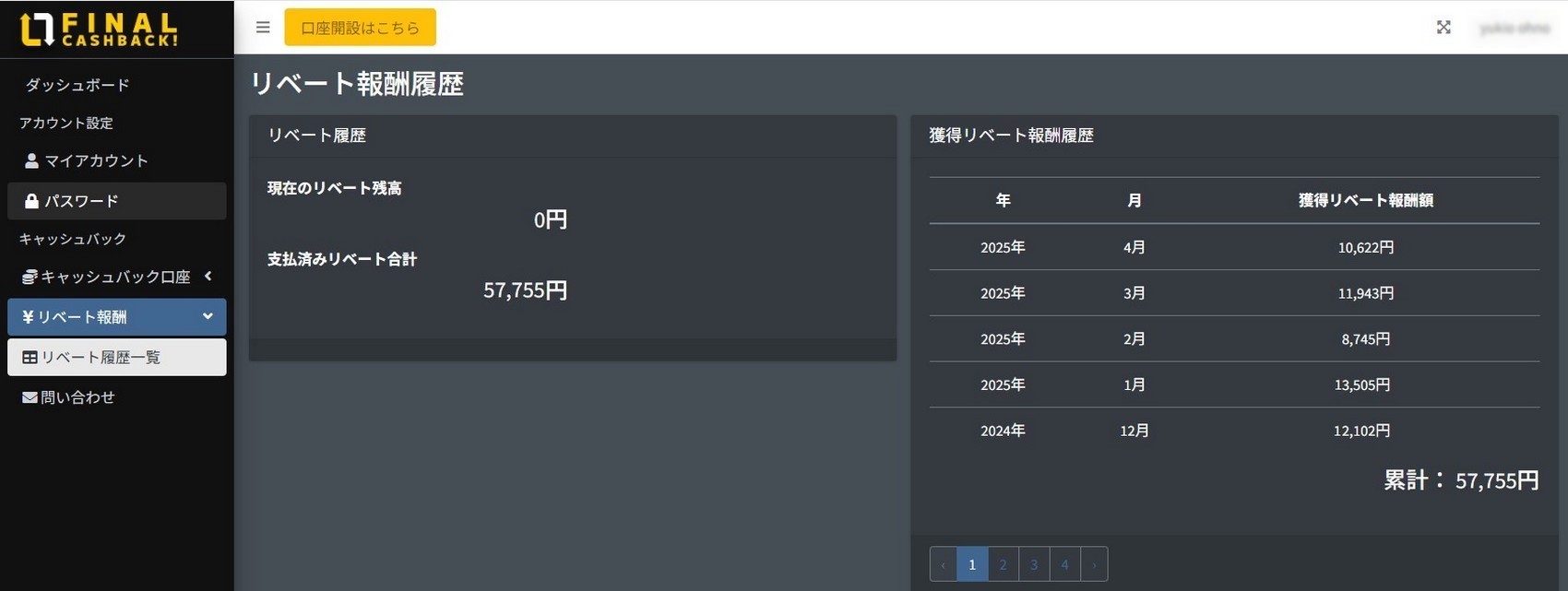Click the 2025年 4月 rebate row
1568x591 pixels.
tap(1233, 247)
